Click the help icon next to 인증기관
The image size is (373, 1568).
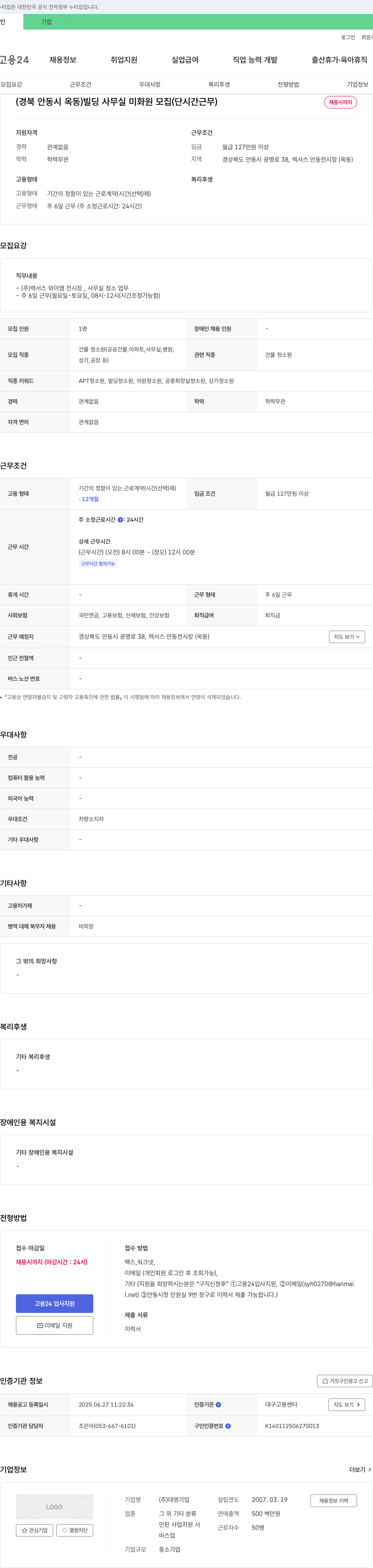pos(218,1405)
